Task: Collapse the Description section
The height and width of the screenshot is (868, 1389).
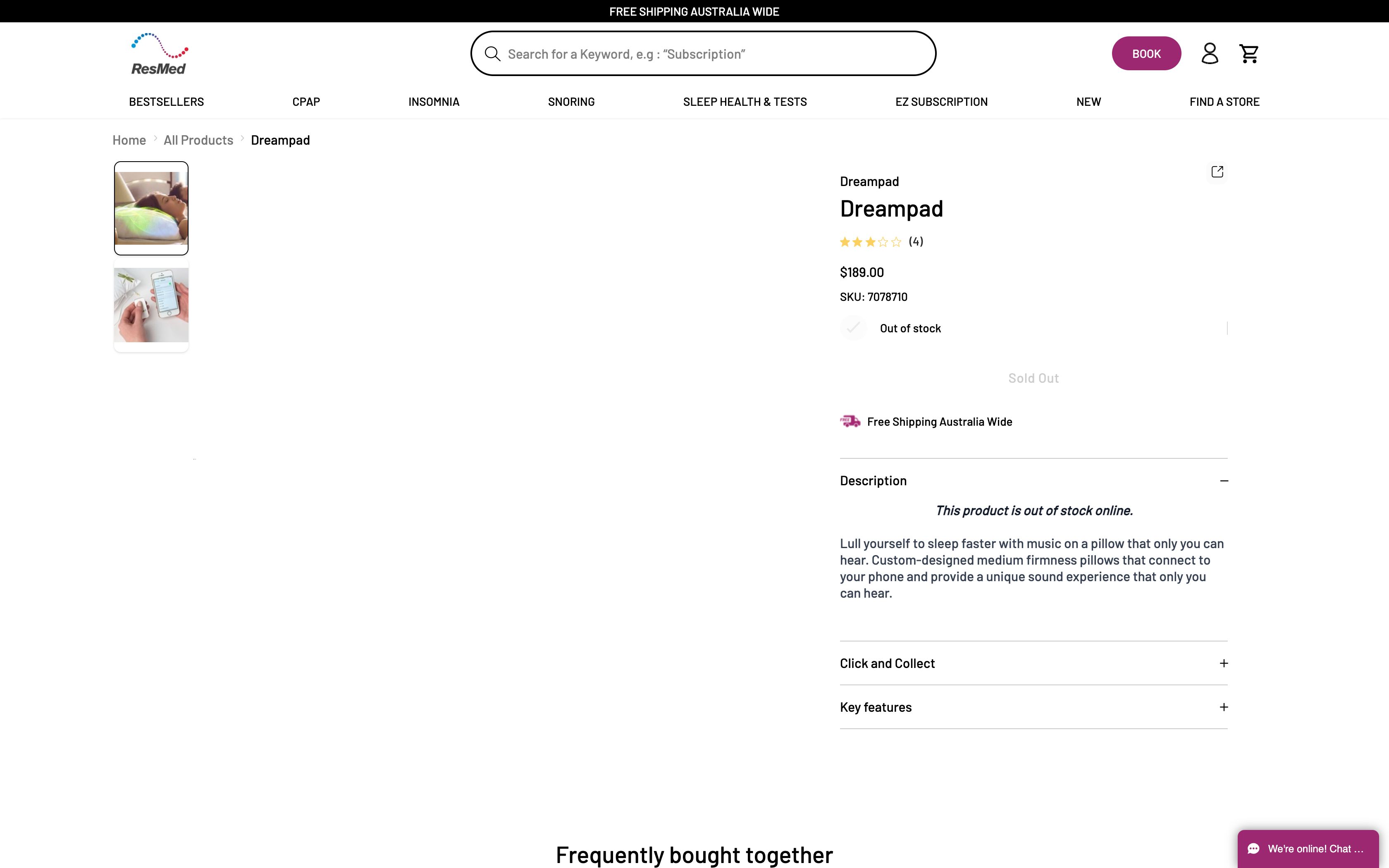Action: tap(1224, 480)
